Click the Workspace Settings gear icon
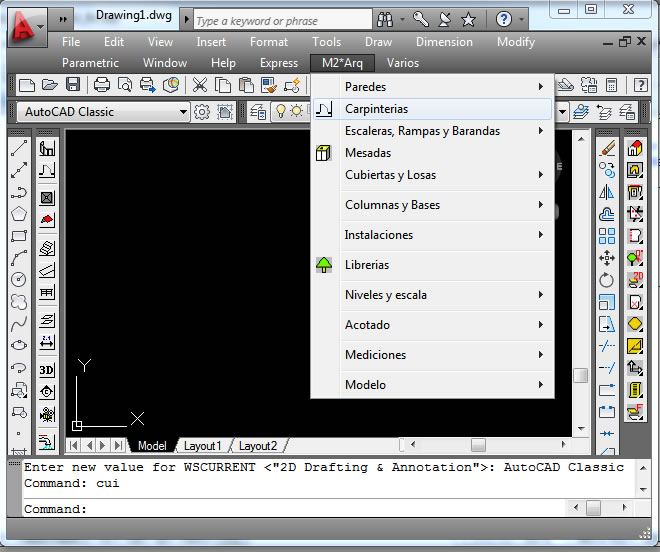This screenshot has height=552, width=660. pos(202,112)
